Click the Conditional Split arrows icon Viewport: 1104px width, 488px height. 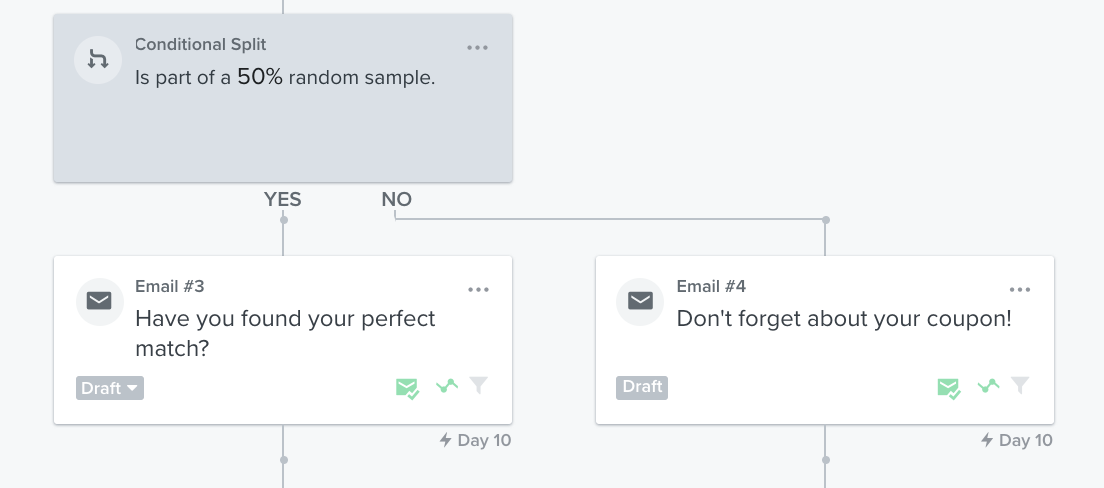point(98,60)
